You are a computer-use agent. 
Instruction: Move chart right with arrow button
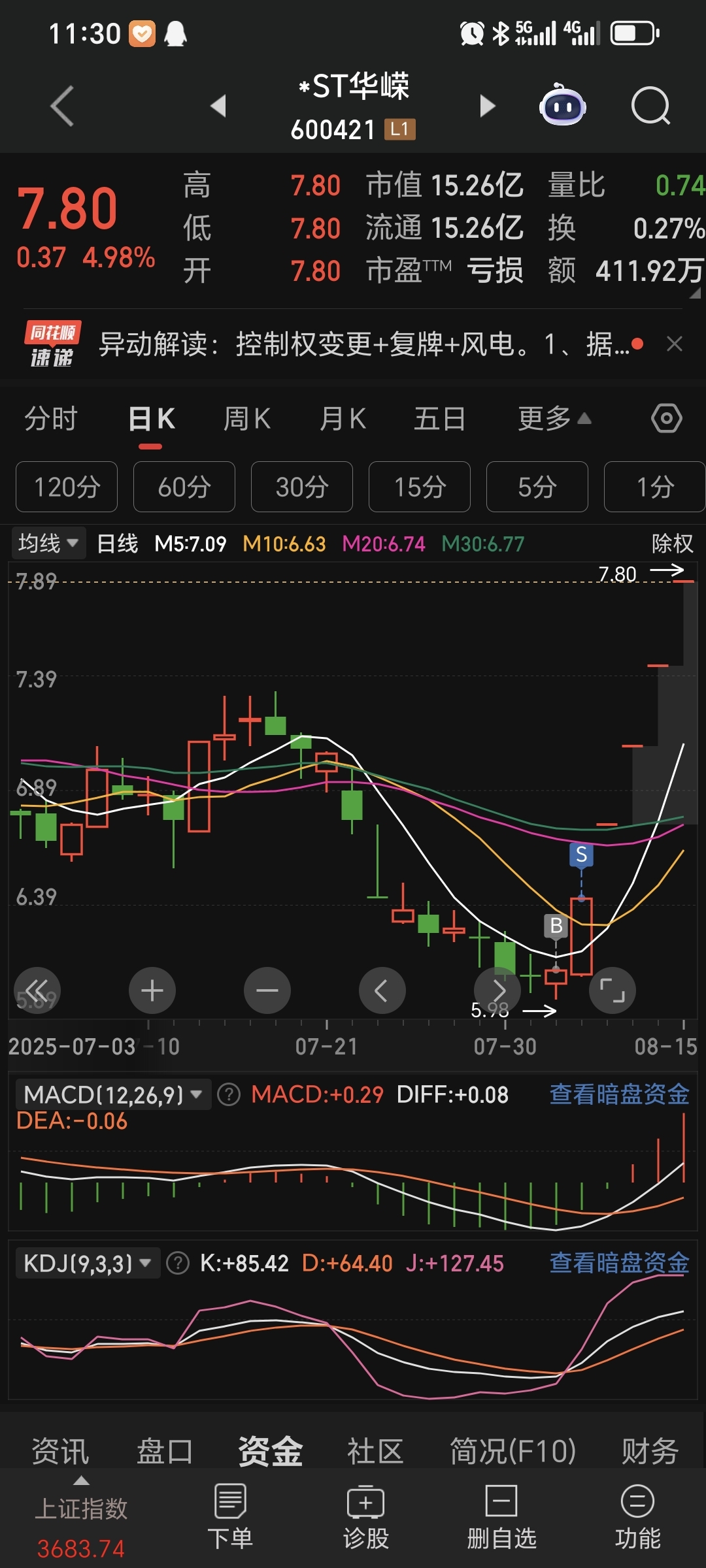[x=497, y=990]
